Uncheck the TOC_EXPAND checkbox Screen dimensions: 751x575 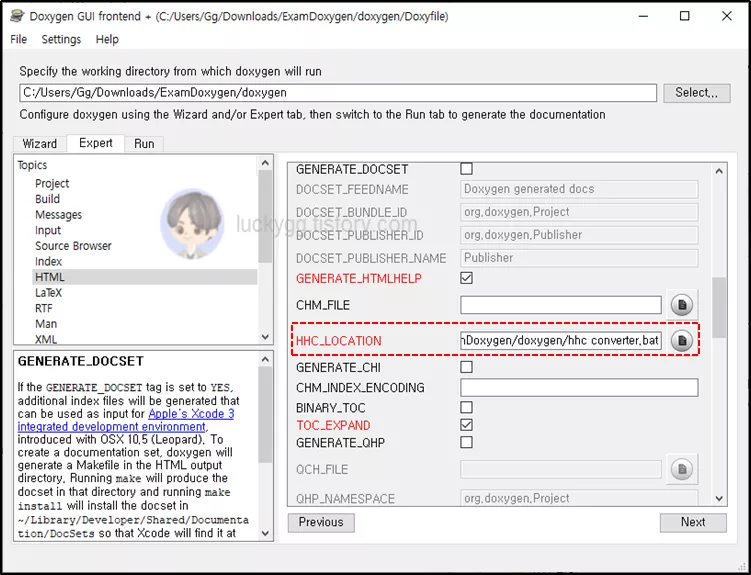pyautogui.click(x=466, y=425)
